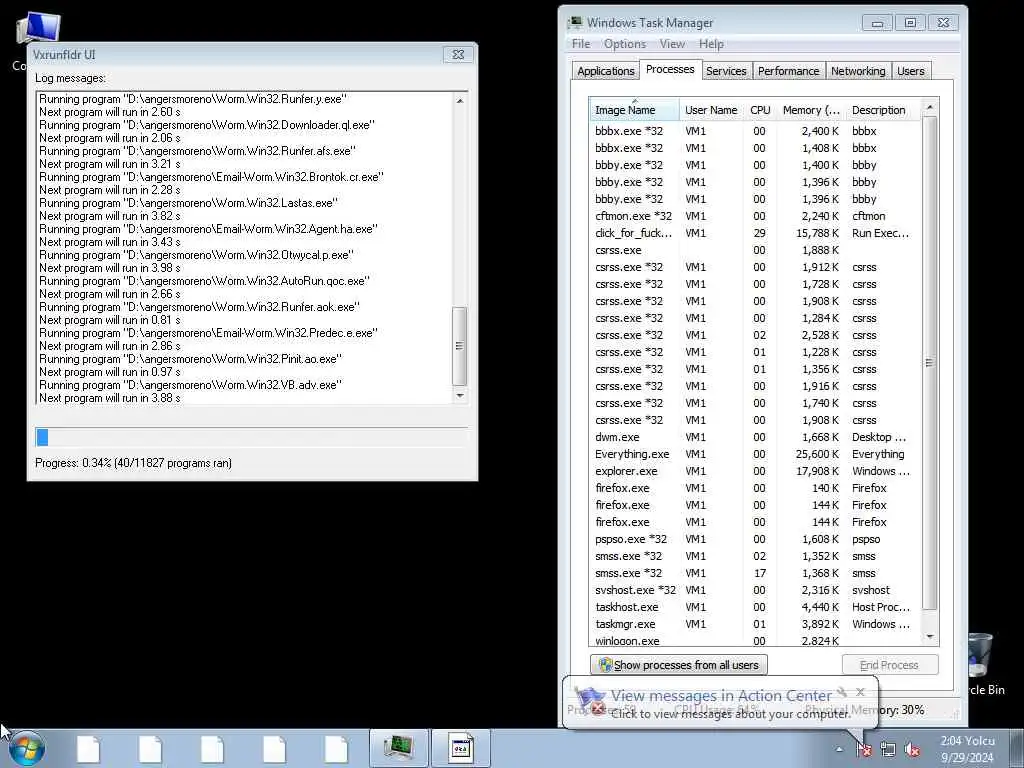
Task: Open Task Manager taskbar icon
Action: pos(398,748)
